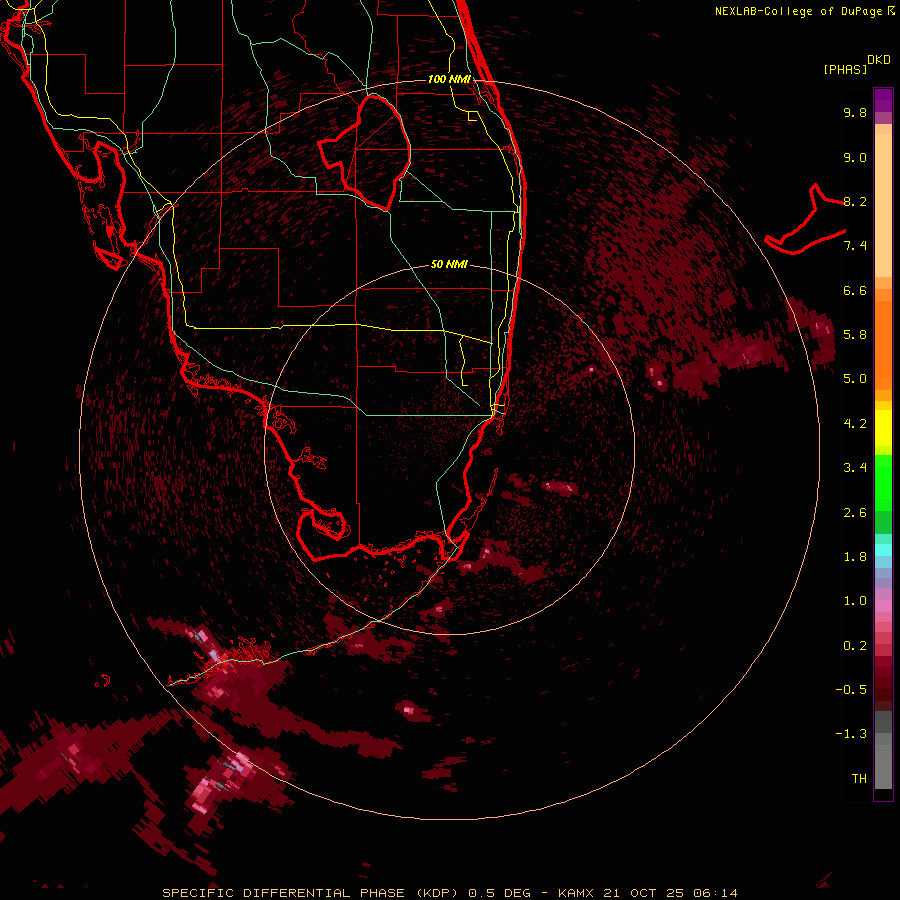This screenshot has width=900, height=900.
Task: Select the 9.8 value on color scale
Action: (x=855, y=112)
